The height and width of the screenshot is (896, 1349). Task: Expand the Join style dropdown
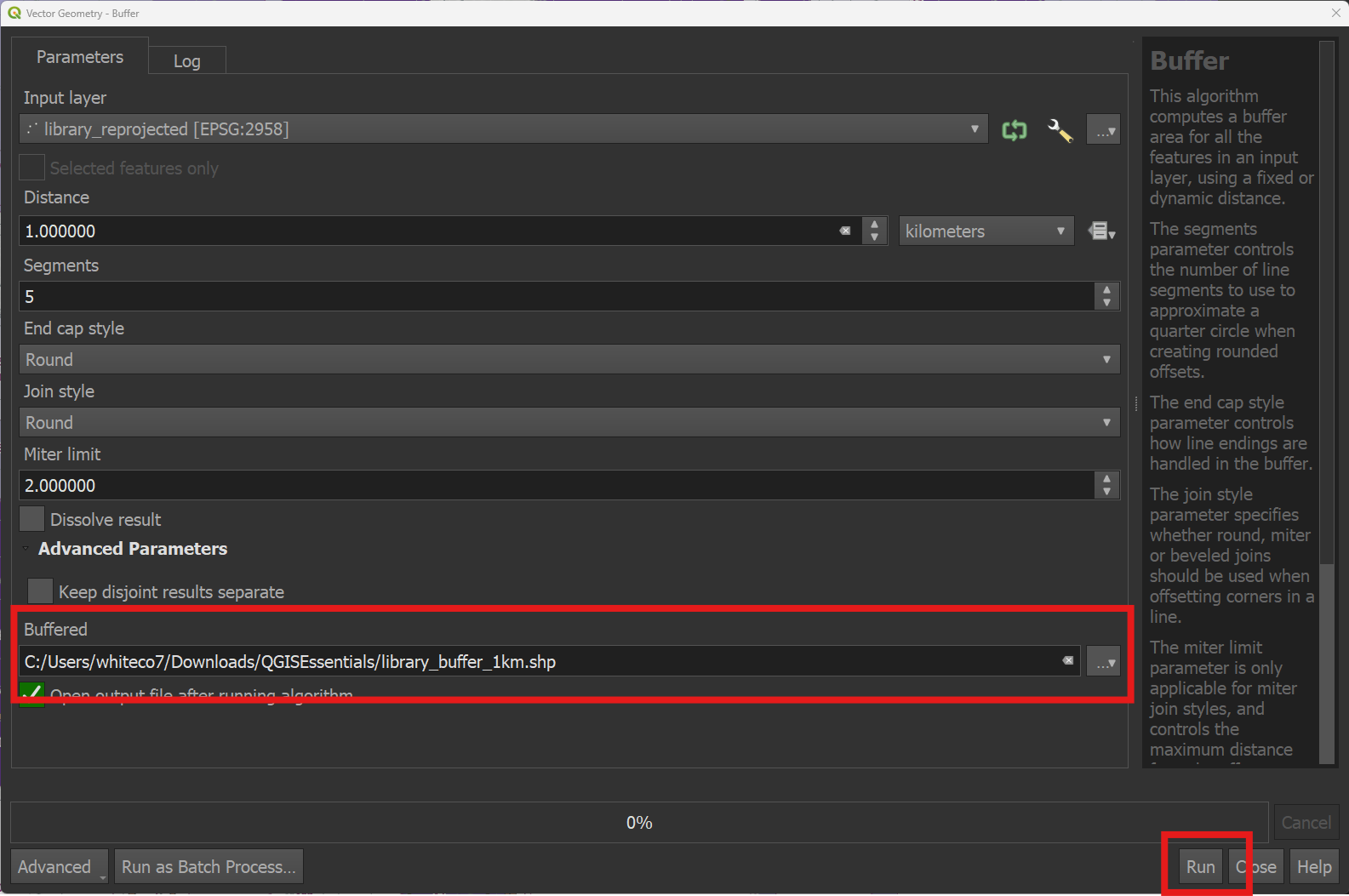[569, 422]
